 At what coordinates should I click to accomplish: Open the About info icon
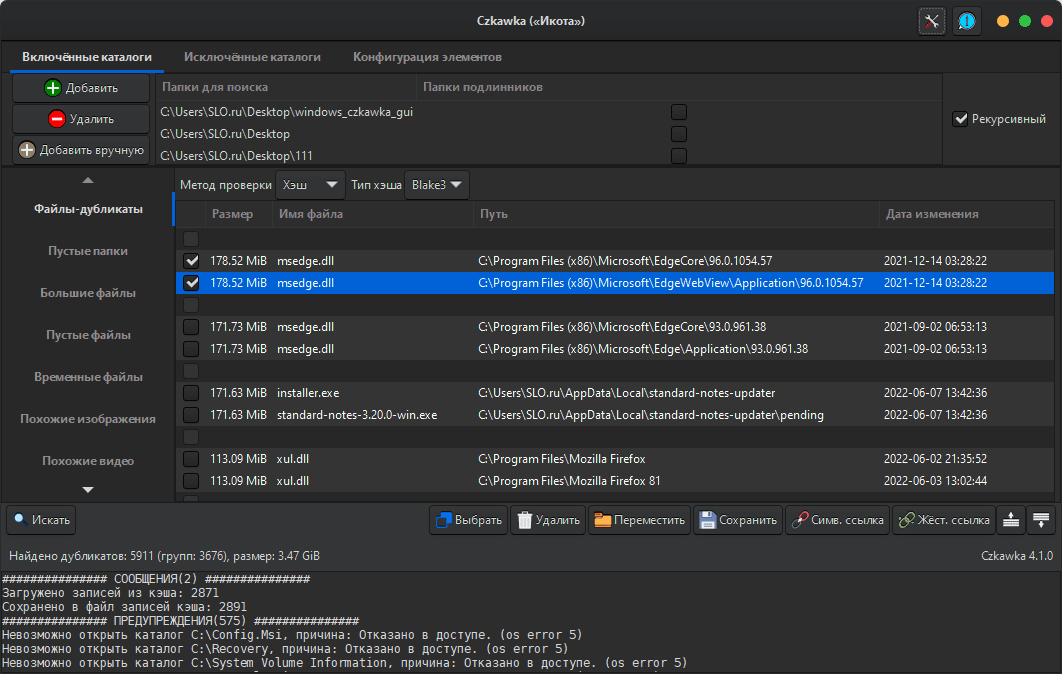click(967, 21)
